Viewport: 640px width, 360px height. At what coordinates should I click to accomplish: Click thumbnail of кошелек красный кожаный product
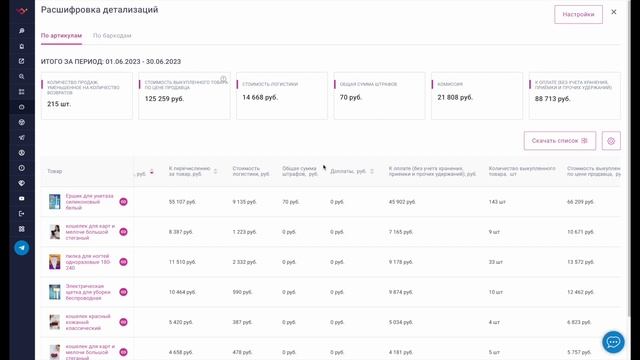pyautogui.click(x=55, y=322)
